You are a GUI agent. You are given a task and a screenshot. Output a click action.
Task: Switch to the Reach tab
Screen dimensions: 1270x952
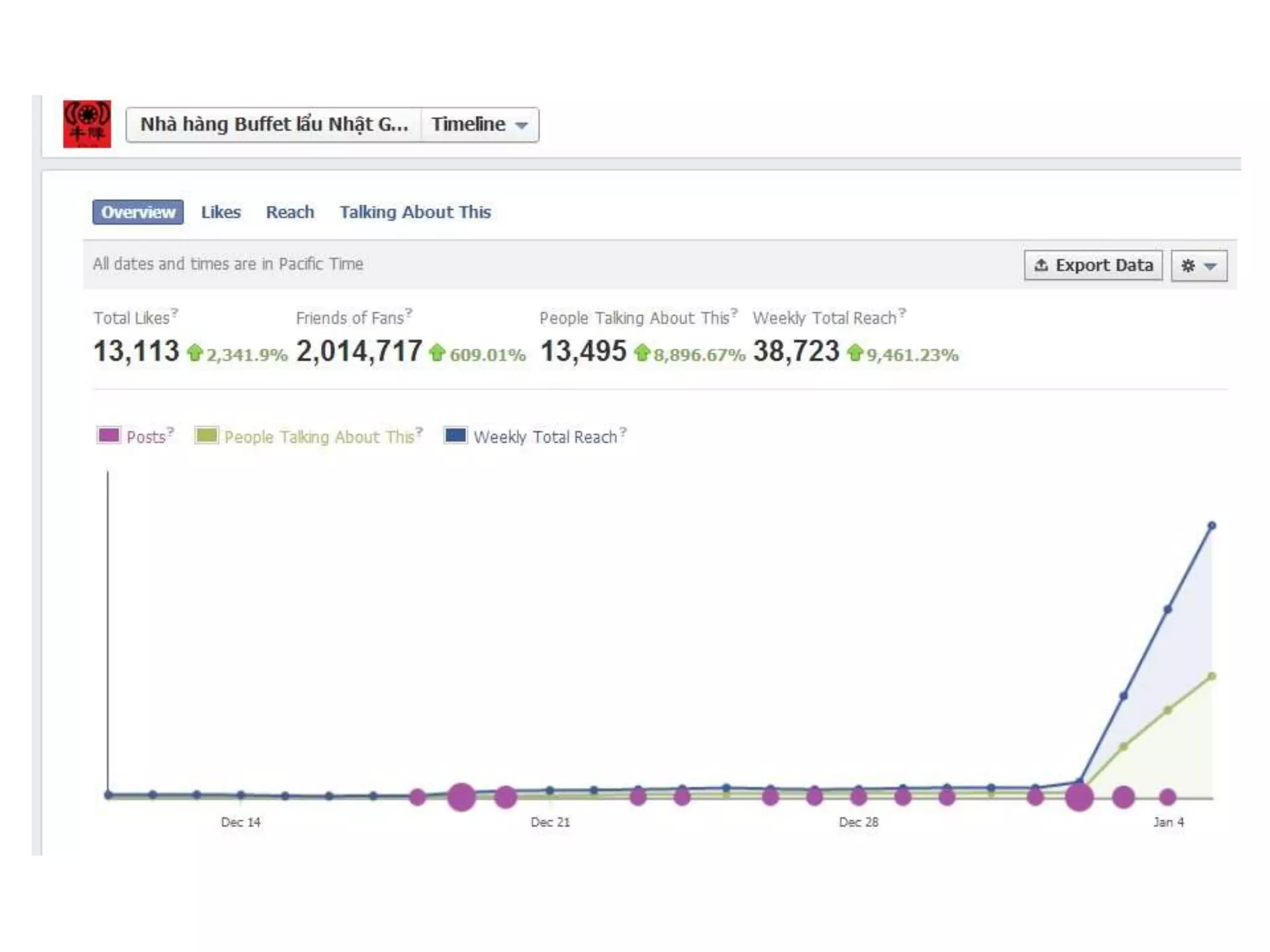point(290,212)
